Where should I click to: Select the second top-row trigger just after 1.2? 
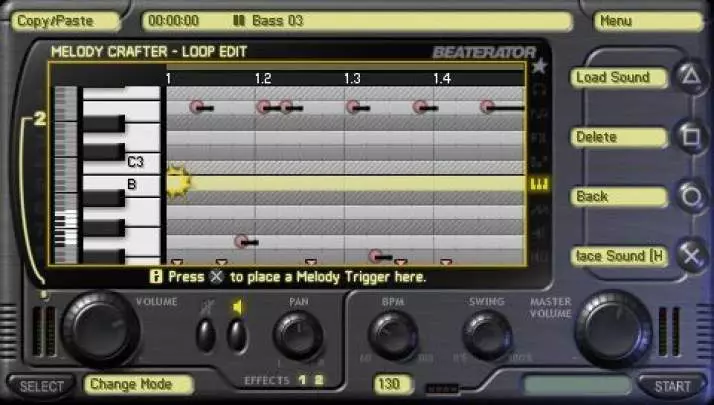291,108
